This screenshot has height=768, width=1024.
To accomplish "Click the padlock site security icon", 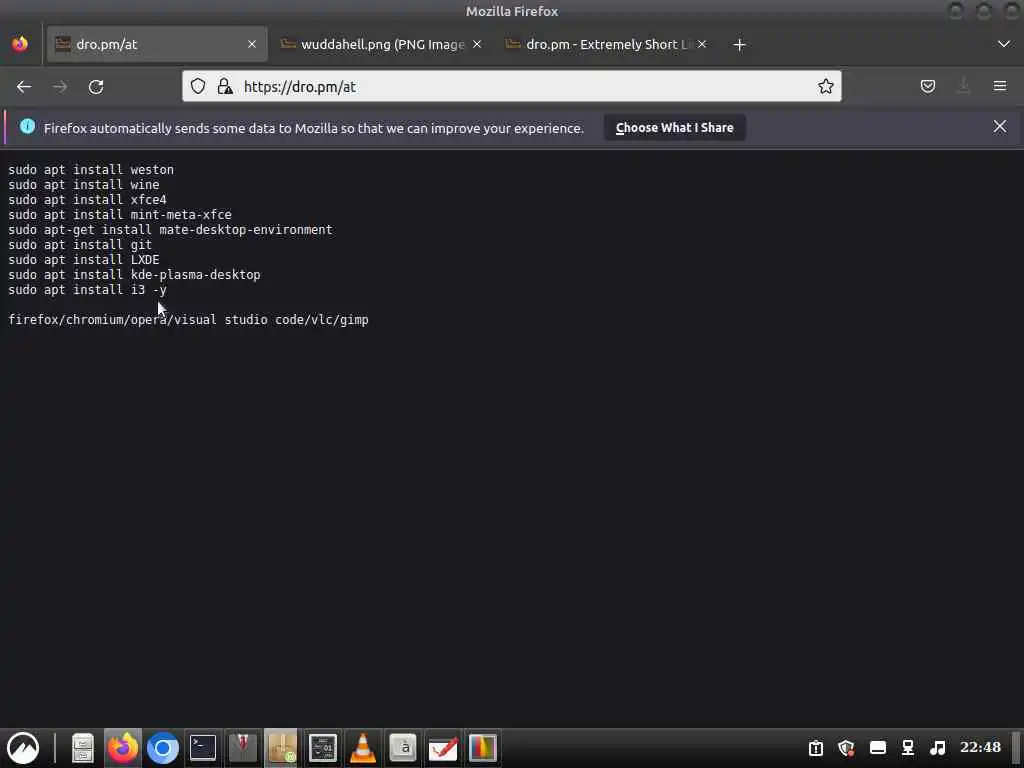I will (x=225, y=86).
